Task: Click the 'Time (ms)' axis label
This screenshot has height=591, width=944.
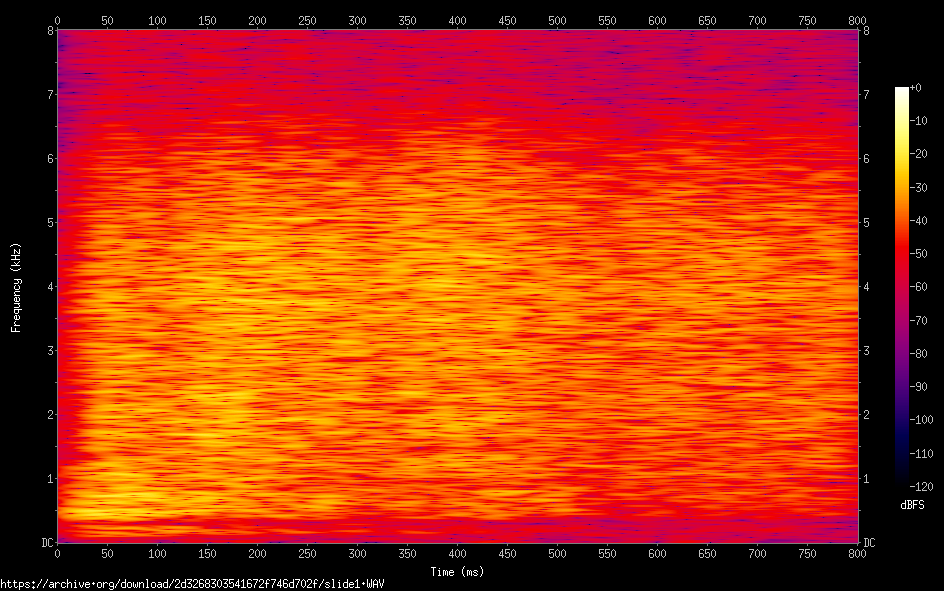Action: [457, 572]
